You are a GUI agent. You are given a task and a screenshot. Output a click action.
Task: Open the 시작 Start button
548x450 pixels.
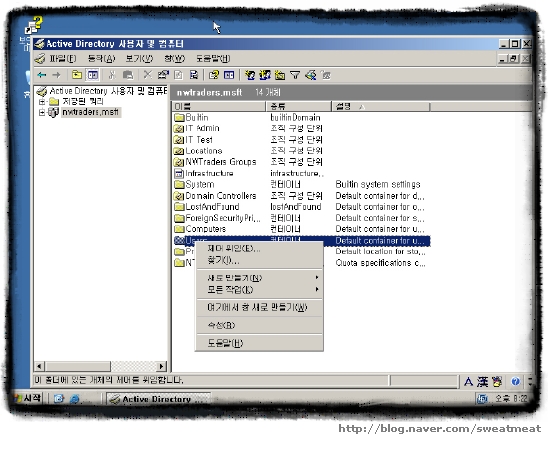(x=27, y=398)
